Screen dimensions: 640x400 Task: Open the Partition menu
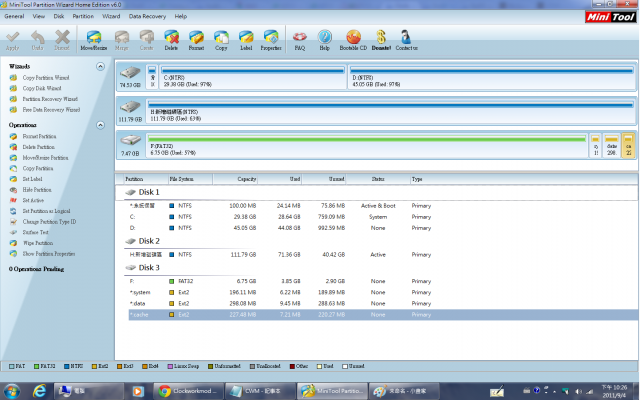83,16
